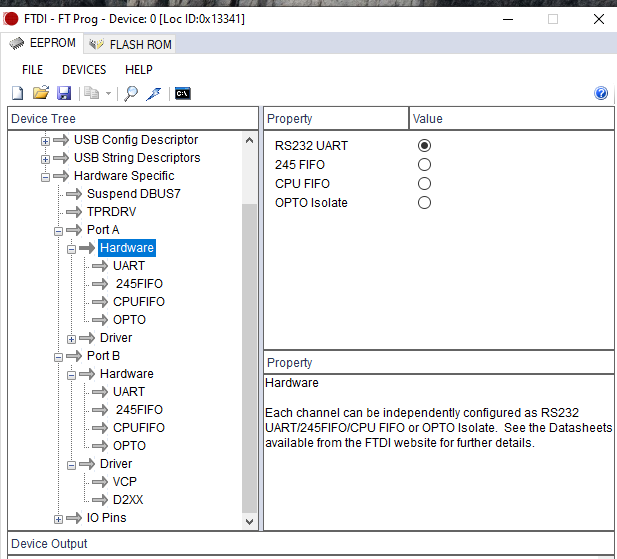Collapse the Port B Hardware node
617x559 pixels.
point(71,375)
